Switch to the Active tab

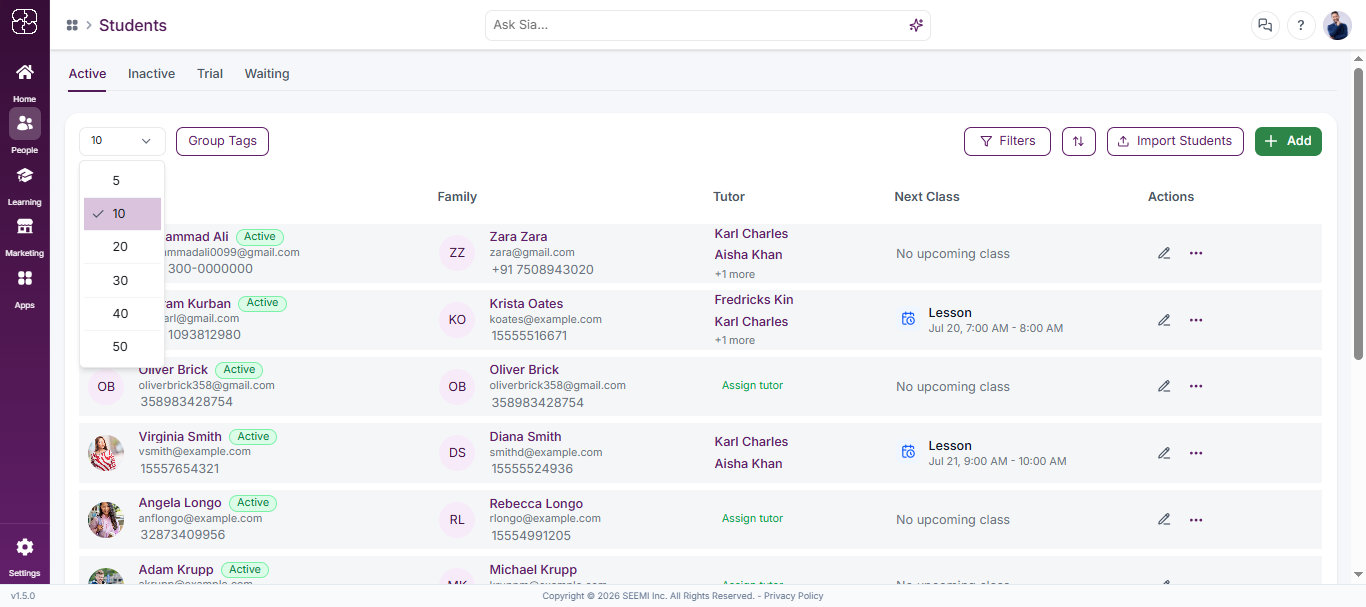pyautogui.click(x=87, y=74)
